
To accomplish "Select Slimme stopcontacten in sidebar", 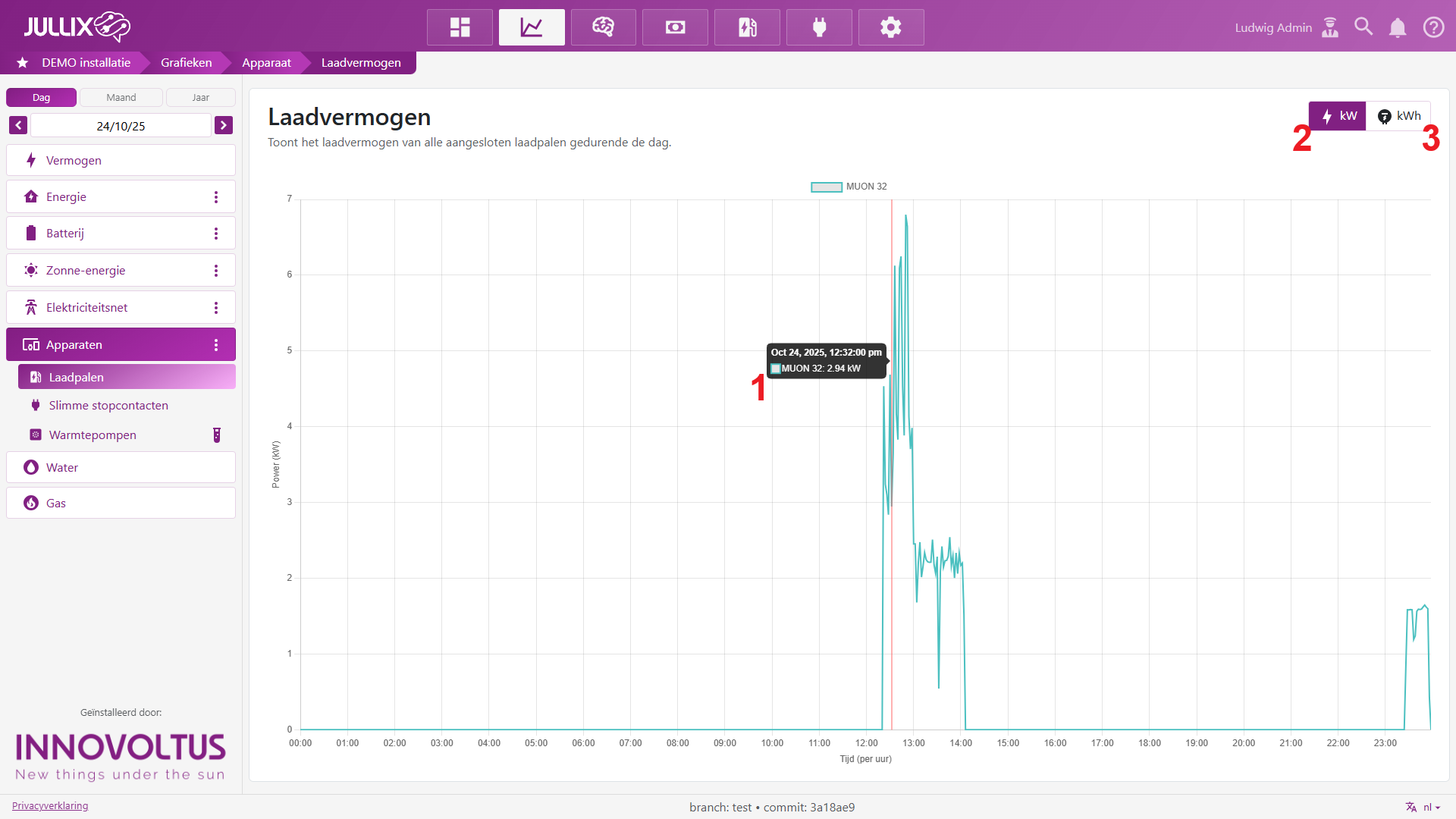I will 108,406.
